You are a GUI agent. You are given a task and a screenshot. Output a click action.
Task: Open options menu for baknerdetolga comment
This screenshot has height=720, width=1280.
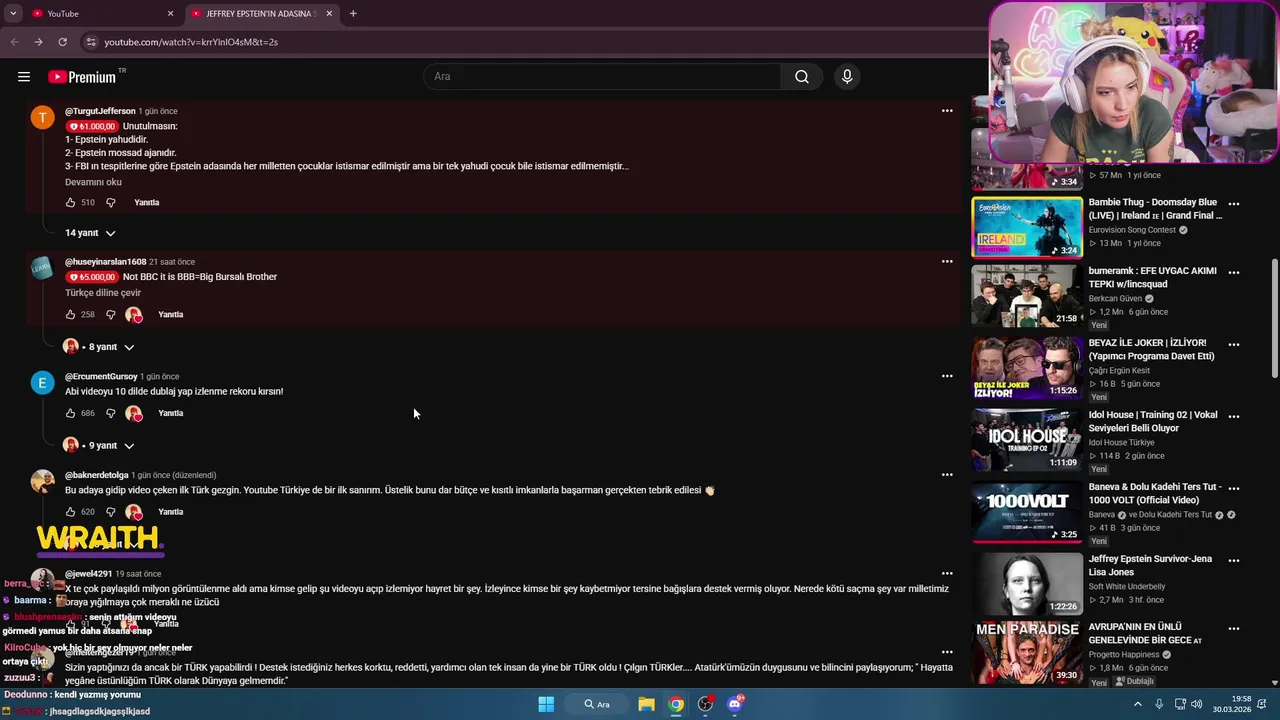pos(947,475)
